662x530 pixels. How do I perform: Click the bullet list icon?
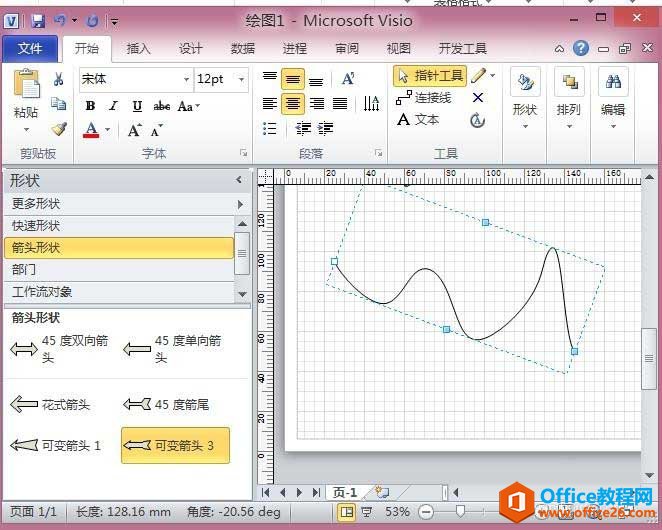(270, 128)
